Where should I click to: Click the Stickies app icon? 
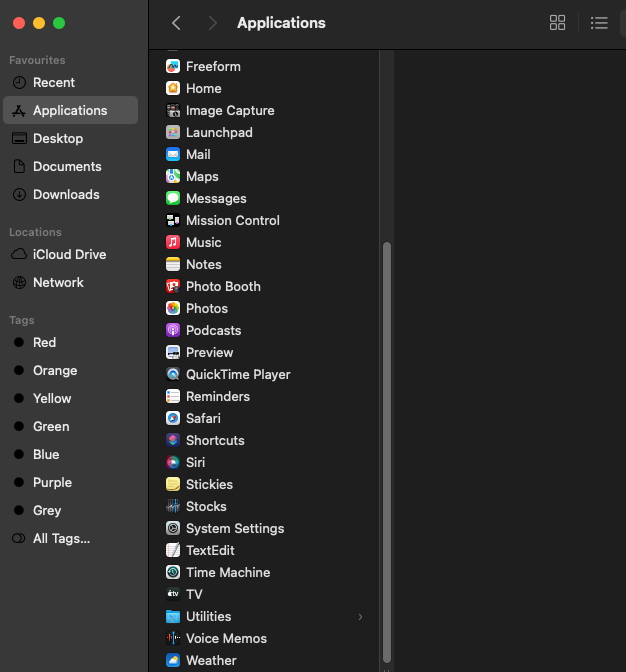173,484
